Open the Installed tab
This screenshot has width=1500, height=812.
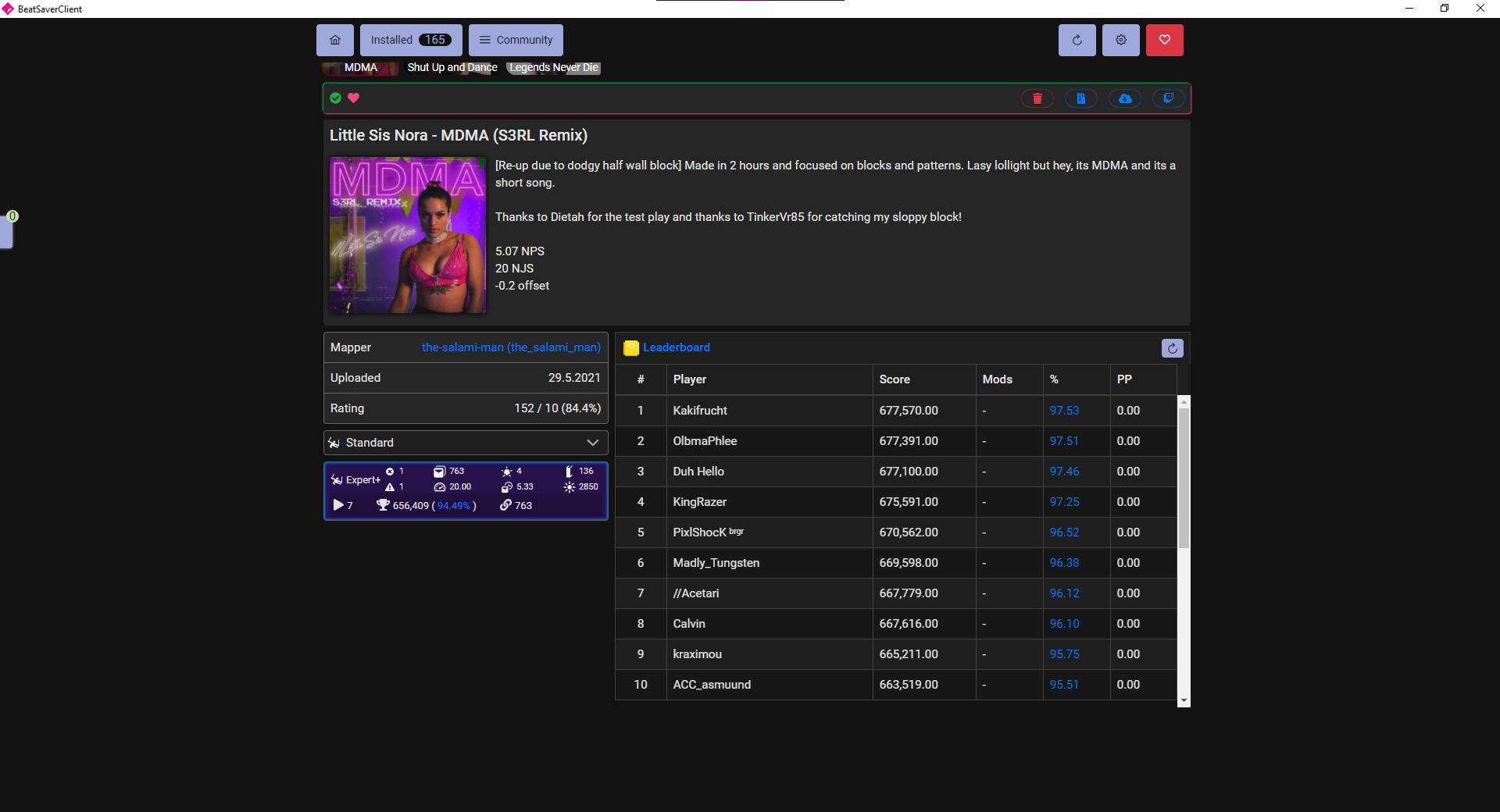[x=411, y=40]
